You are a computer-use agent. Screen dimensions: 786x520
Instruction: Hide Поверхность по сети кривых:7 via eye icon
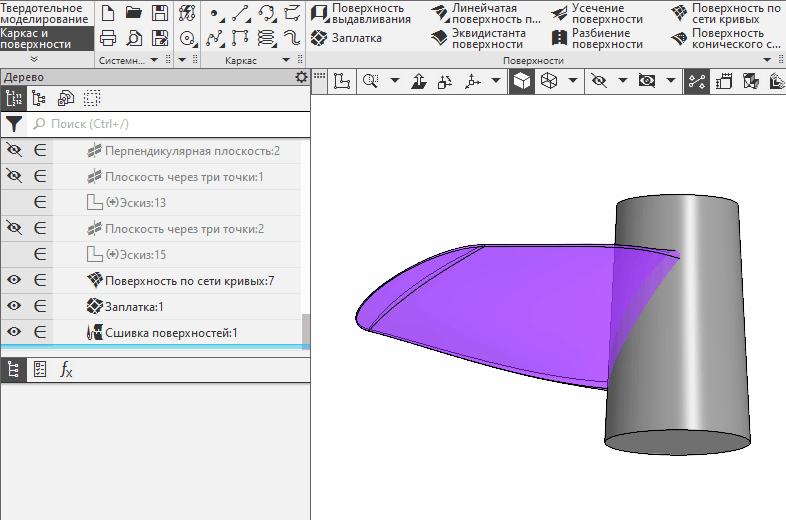tap(14, 280)
